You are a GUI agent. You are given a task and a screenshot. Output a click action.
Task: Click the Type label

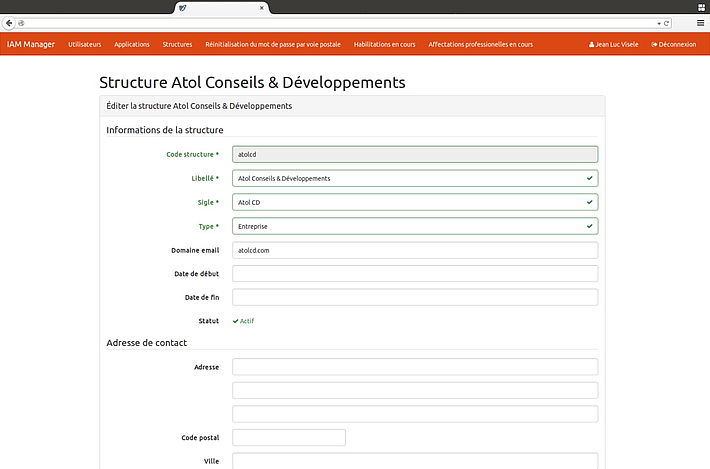[209, 226]
